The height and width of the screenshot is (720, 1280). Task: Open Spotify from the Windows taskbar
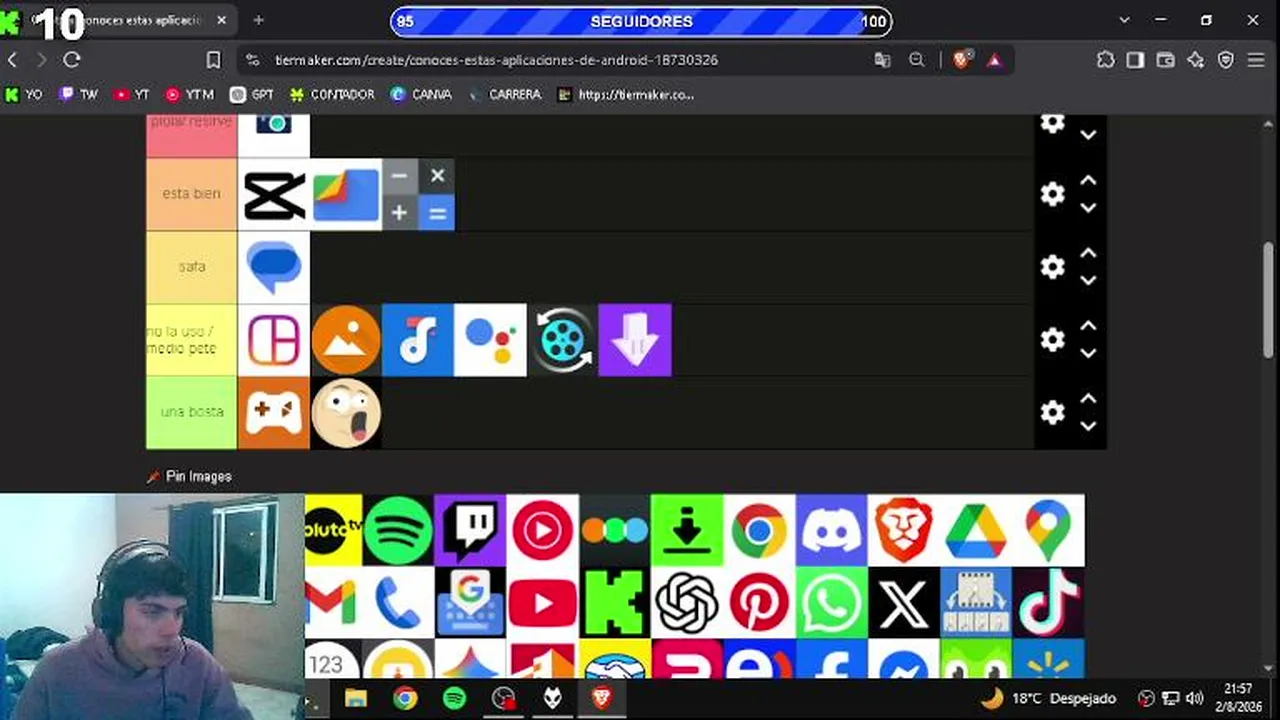[454, 698]
